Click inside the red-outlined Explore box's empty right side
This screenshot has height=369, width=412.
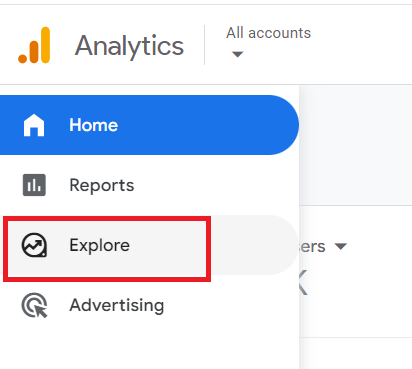coord(168,245)
